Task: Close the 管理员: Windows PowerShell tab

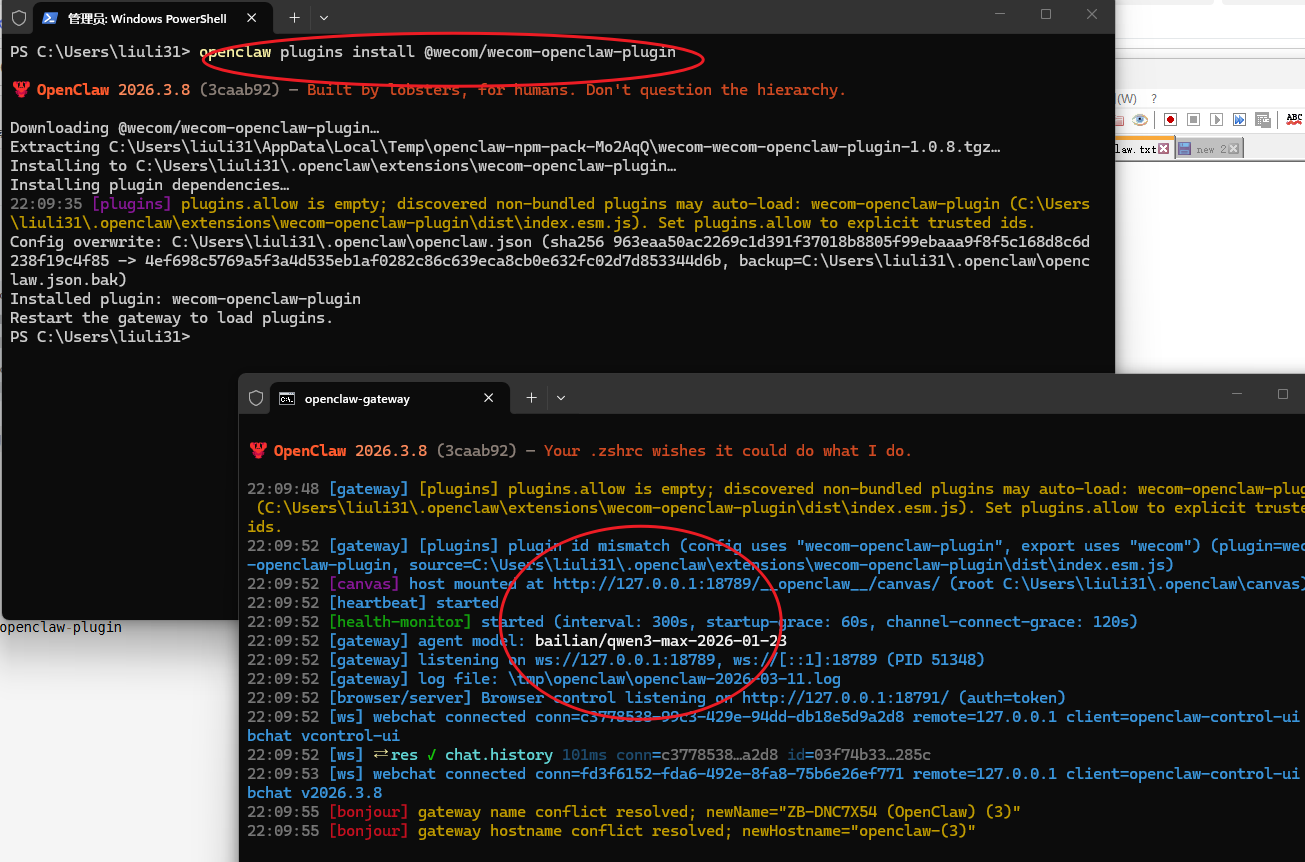Action: click(x=252, y=18)
